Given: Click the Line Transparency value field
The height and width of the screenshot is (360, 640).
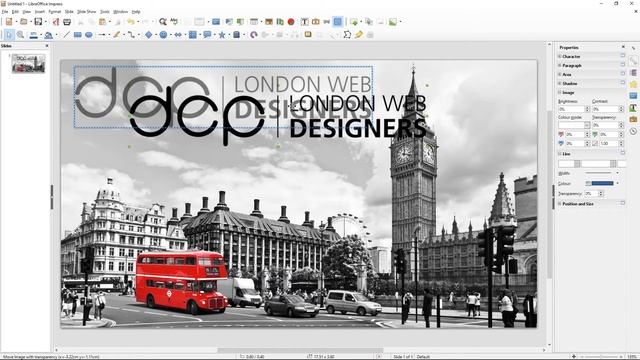Looking at the screenshot, I should (x=591, y=193).
